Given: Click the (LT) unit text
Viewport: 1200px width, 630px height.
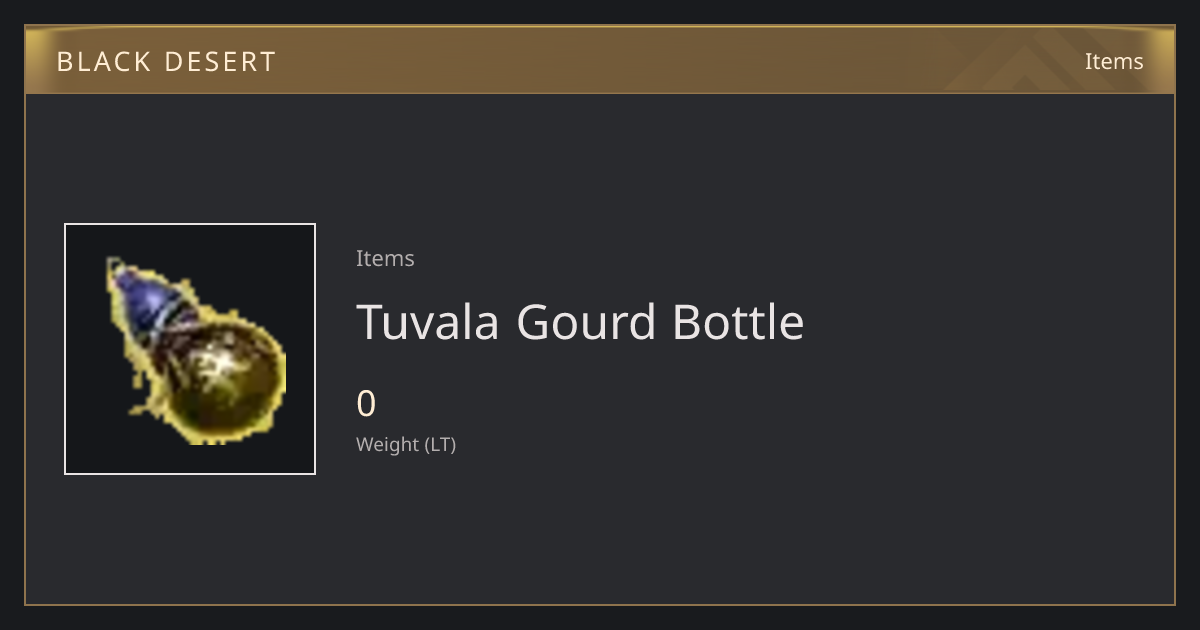Looking at the screenshot, I should 441,444.
